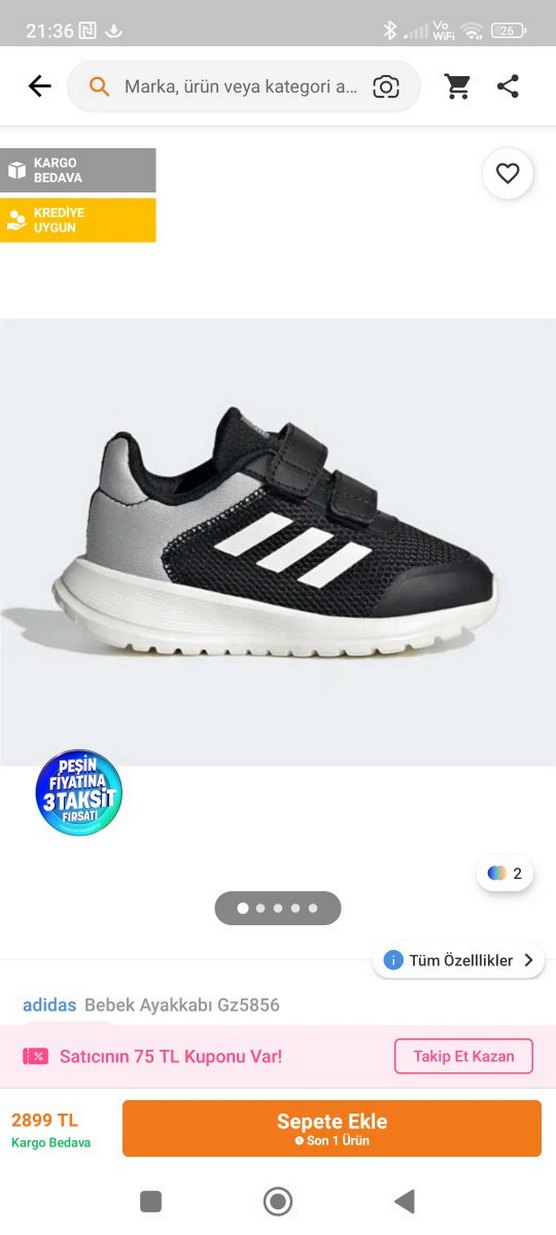Open the color options badge showing 2
Screen dimensions: 556x1235
pos(505,873)
